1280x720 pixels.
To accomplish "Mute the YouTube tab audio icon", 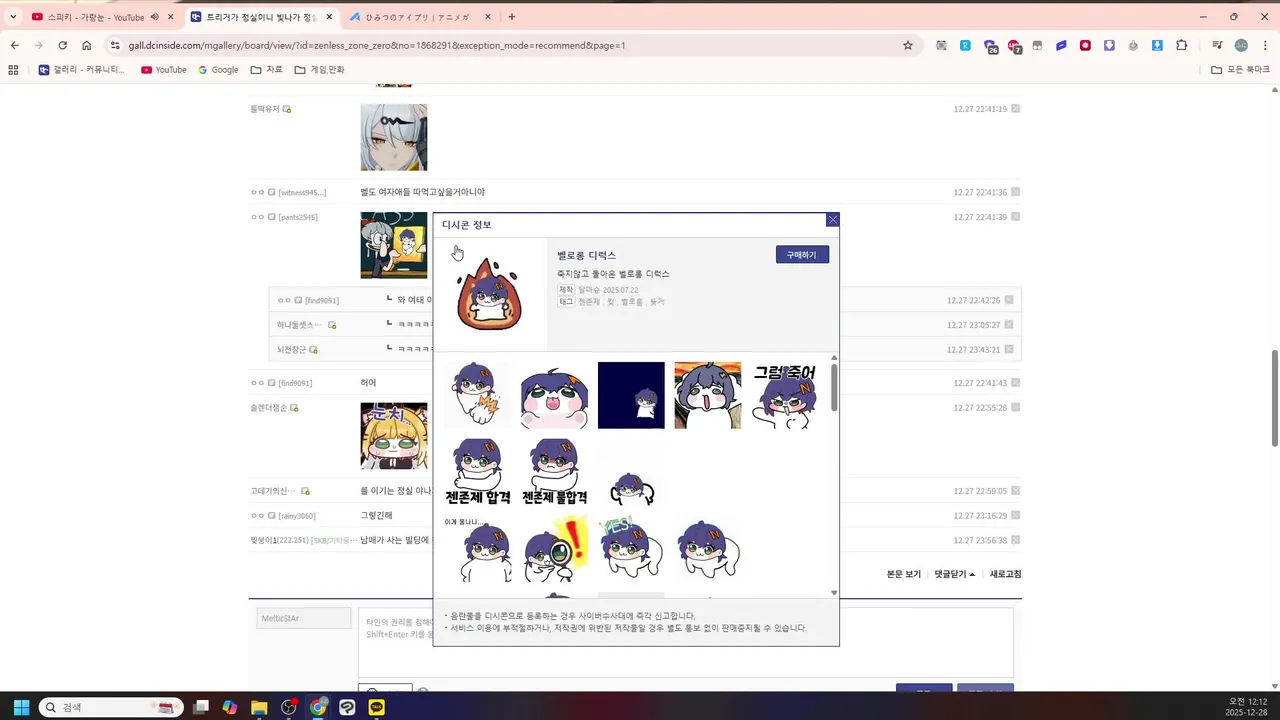I will [x=155, y=17].
